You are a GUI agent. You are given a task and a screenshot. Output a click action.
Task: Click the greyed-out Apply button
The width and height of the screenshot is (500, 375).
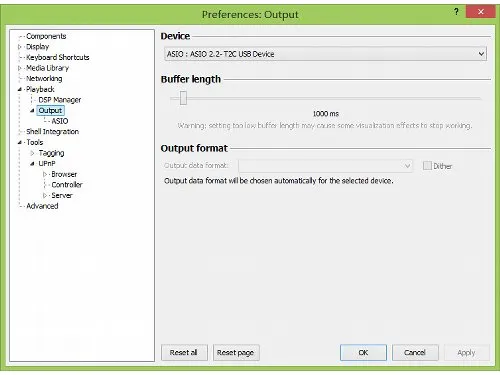tap(466, 352)
